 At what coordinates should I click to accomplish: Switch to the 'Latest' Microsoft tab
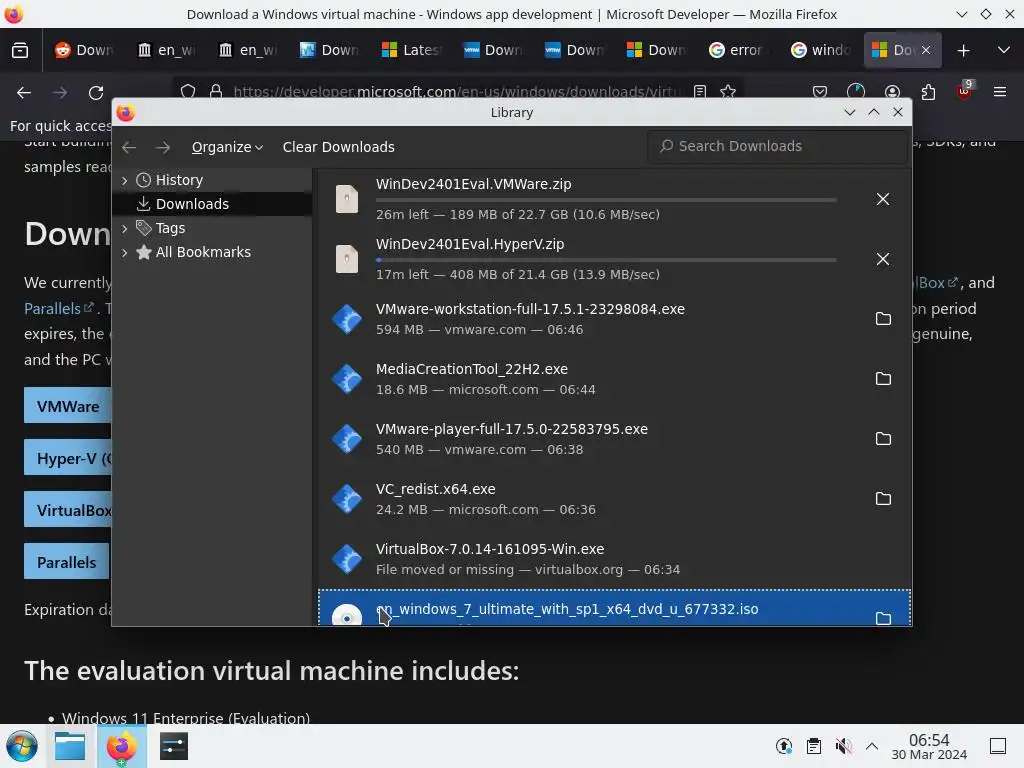(412, 50)
